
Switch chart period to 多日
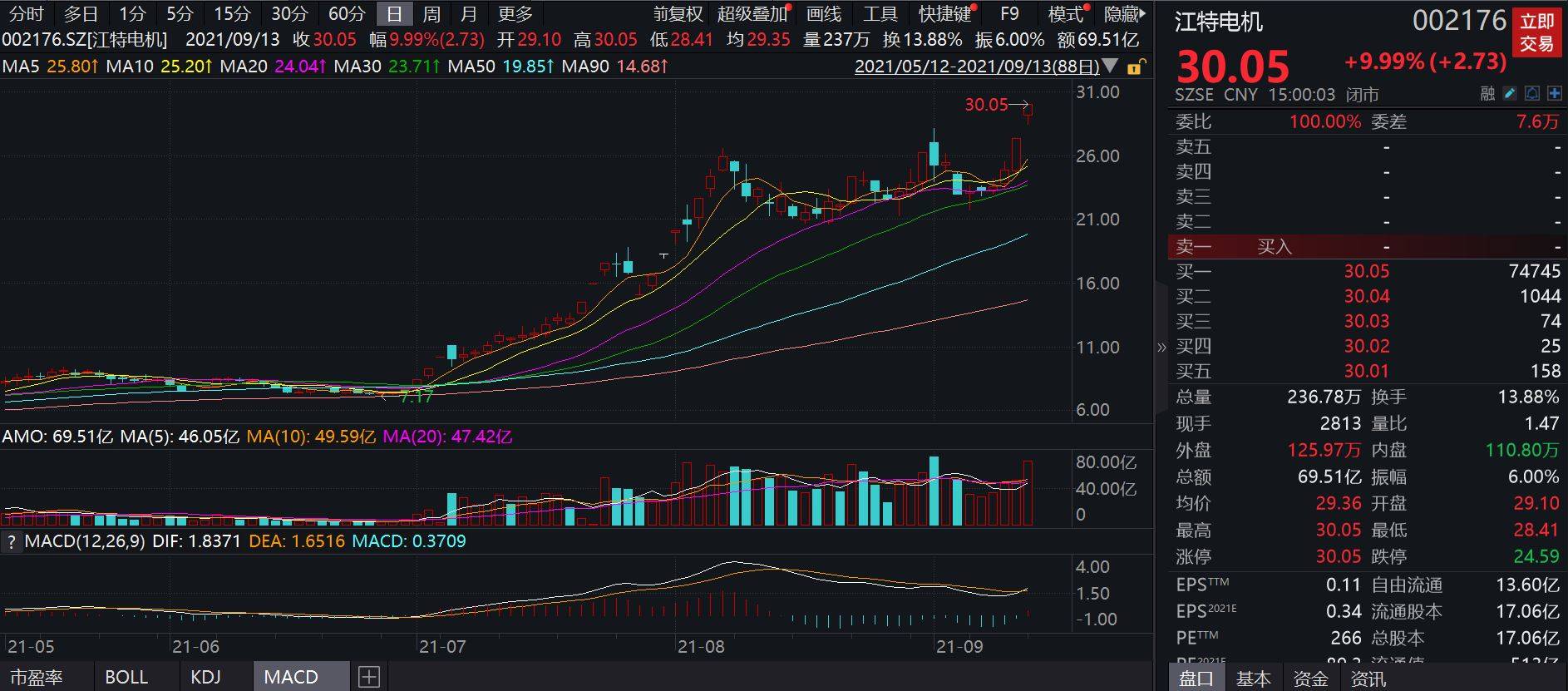(x=81, y=14)
